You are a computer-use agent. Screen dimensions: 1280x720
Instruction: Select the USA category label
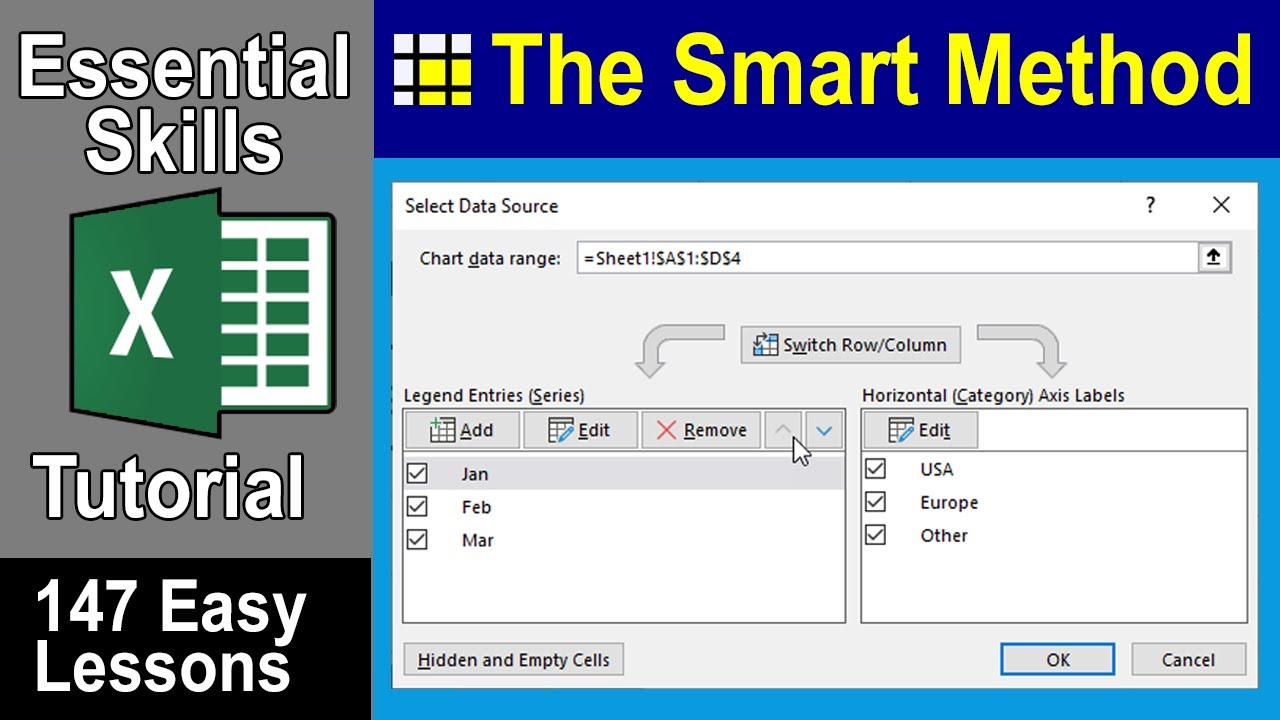[937, 469]
